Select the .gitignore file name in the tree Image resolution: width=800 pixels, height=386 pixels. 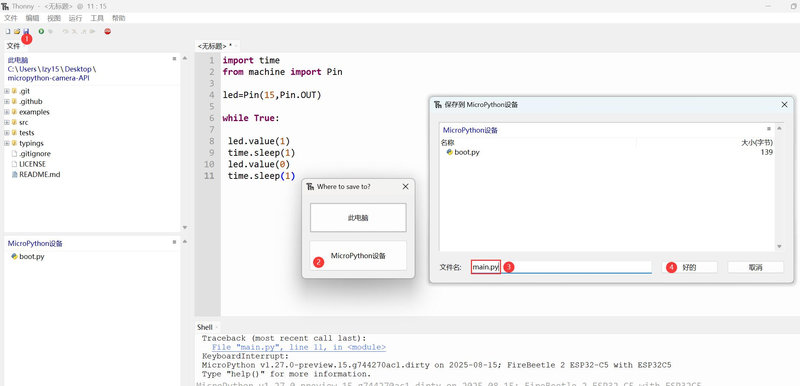pyautogui.click(x=35, y=153)
